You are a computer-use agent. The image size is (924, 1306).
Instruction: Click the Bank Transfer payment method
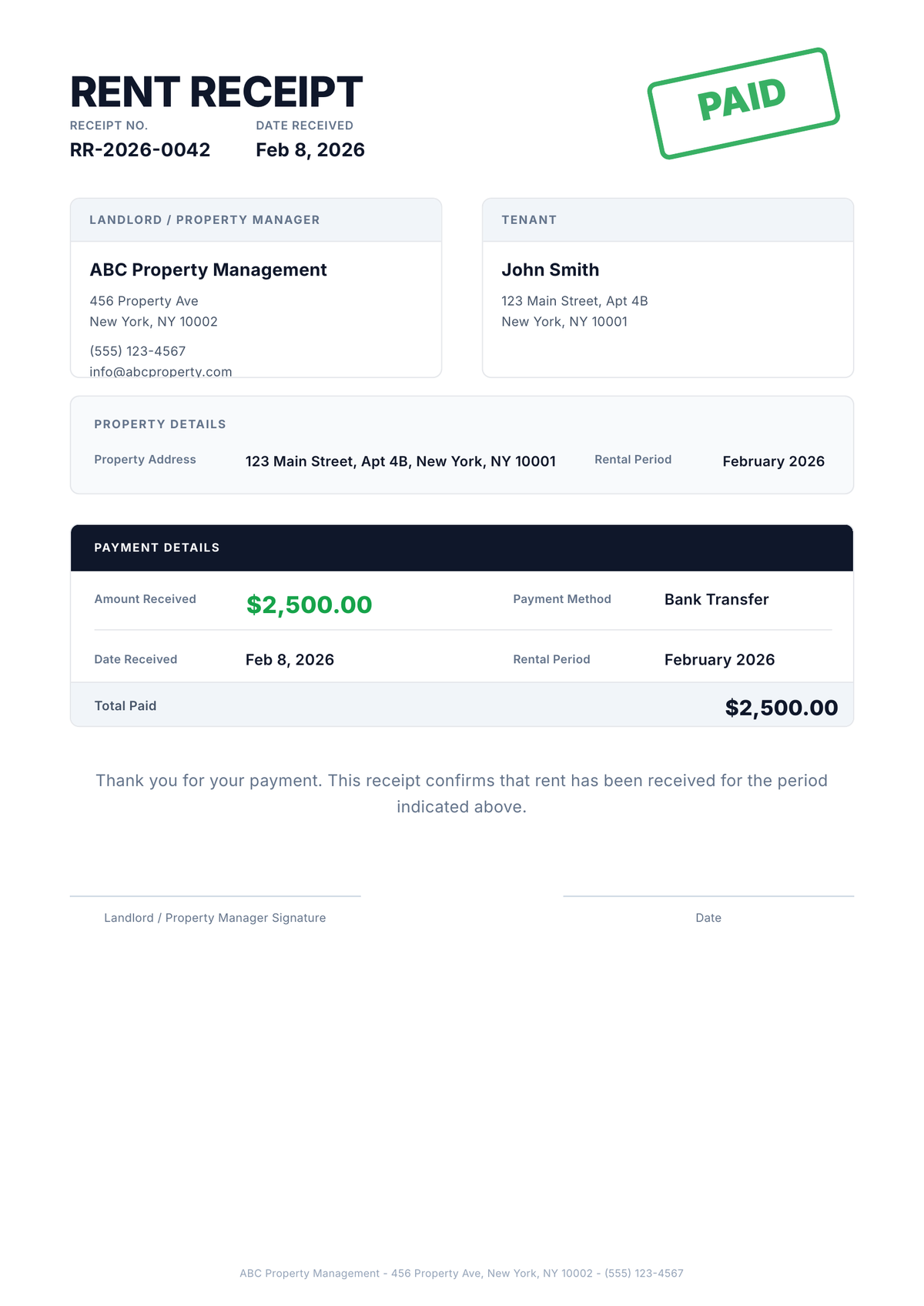[x=716, y=599]
